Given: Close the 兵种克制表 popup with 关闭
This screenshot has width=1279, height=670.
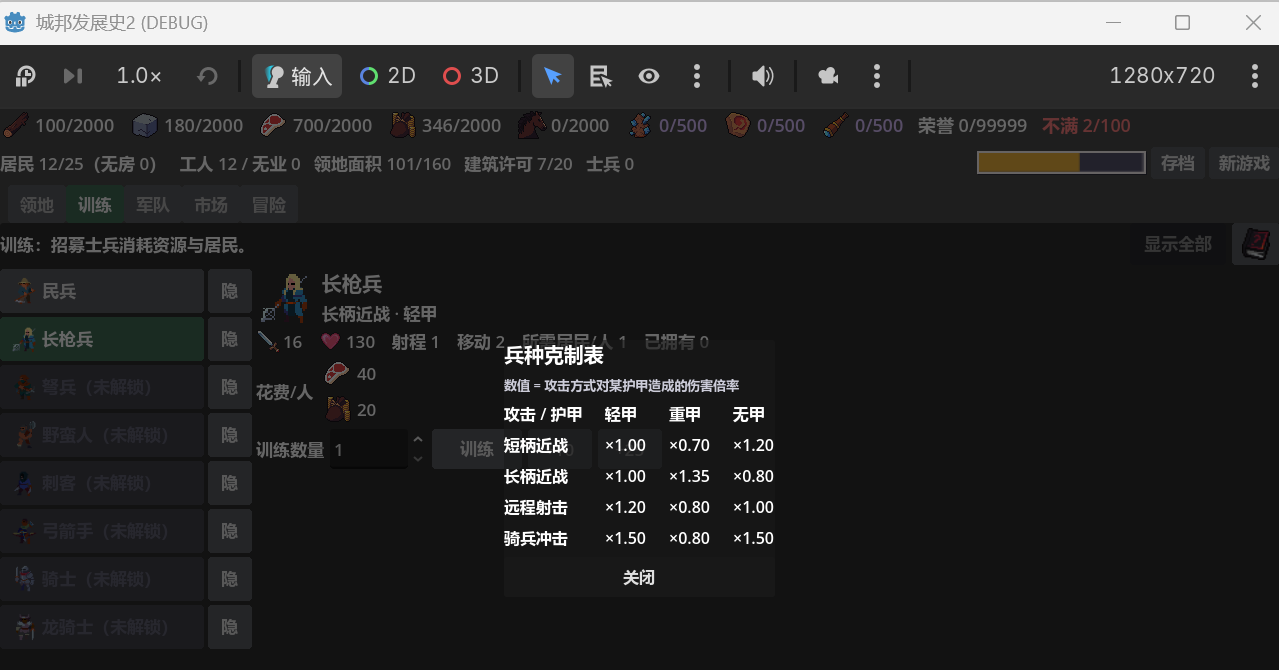Looking at the screenshot, I should pos(639,578).
